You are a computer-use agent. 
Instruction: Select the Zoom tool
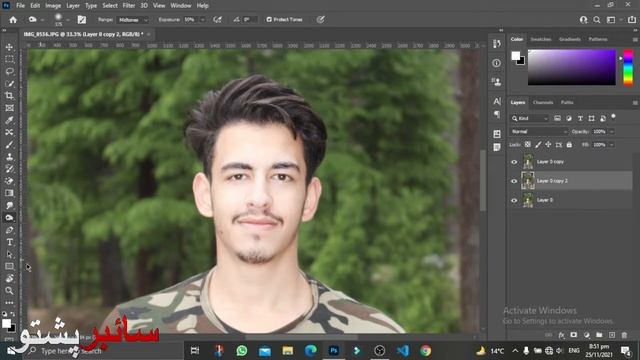(9, 291)
